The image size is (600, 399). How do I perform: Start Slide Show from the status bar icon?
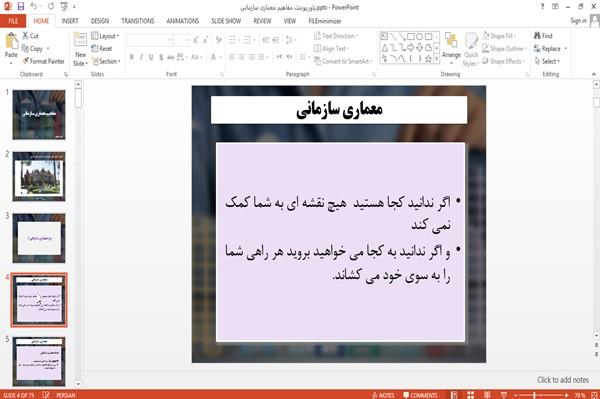click(x=504, y=395)
